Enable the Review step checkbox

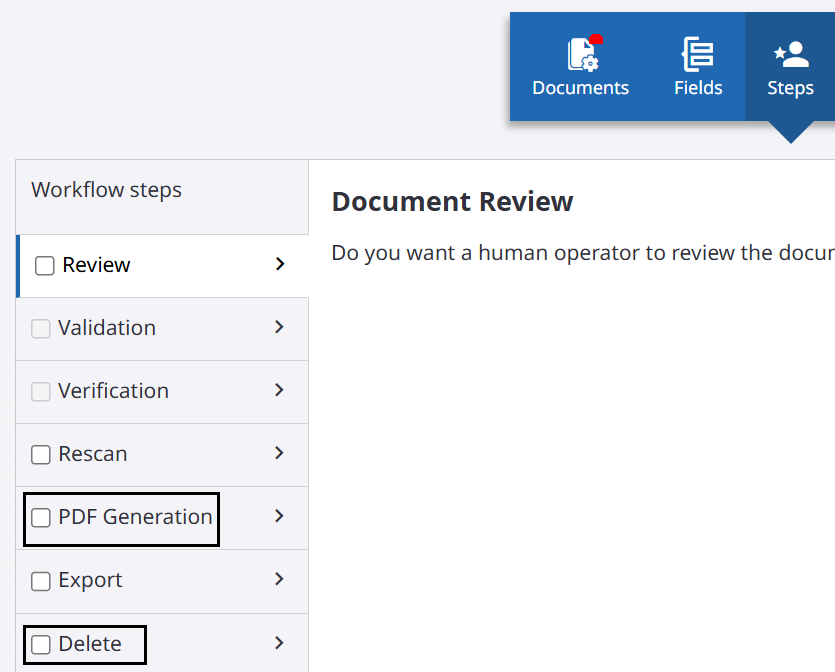(x=43, y=264)
